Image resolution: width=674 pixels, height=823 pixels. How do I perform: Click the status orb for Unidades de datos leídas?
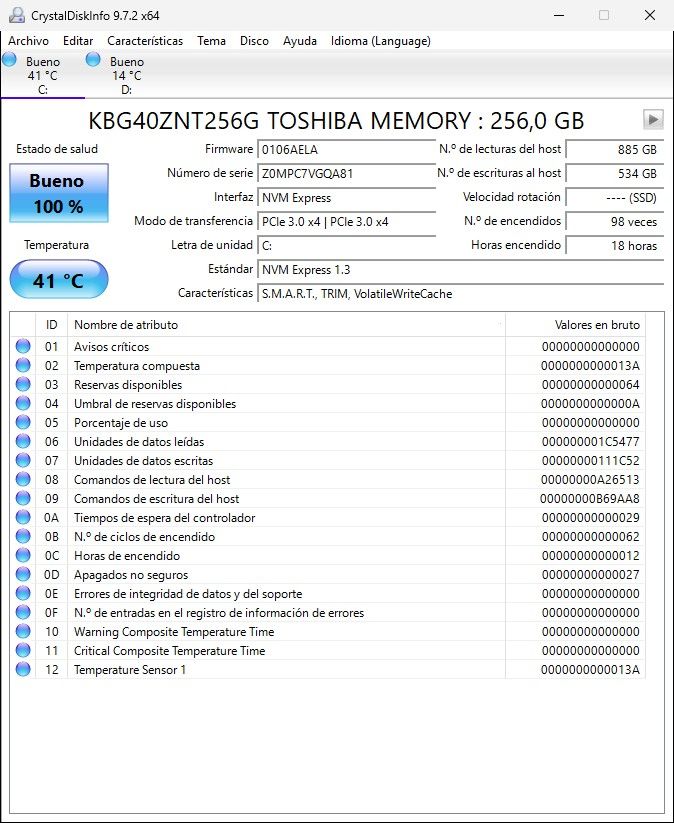pyautogui.click(x=23, y=441)
